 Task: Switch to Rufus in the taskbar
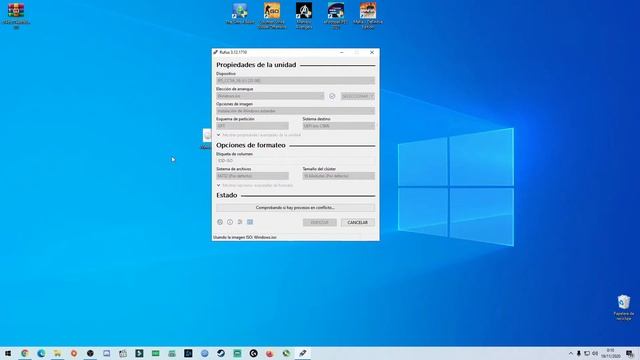point(302,353)
